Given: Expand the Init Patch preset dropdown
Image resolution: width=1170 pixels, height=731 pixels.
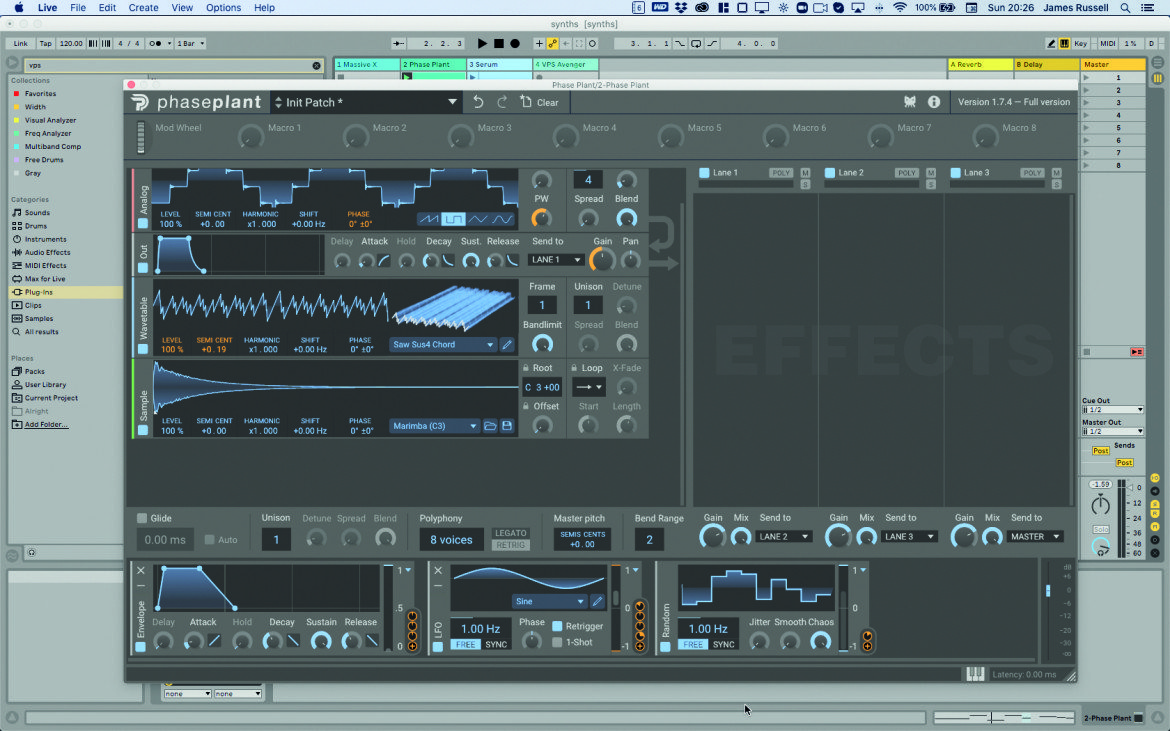Looking at the screenshot, I should [452, 102].
